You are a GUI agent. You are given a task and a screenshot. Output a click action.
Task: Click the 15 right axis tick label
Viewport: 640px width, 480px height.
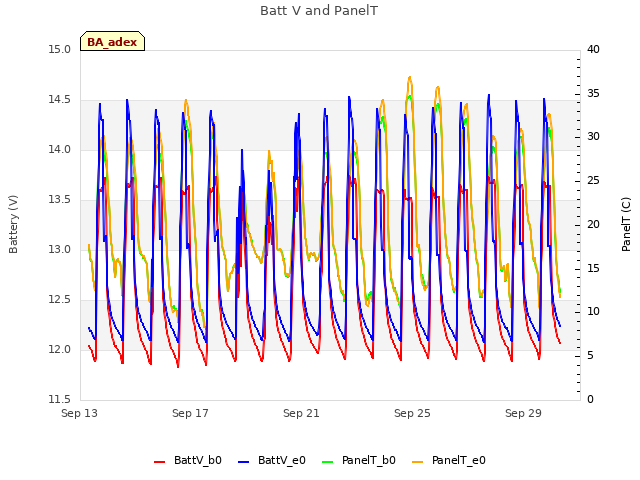coord(593,269)
